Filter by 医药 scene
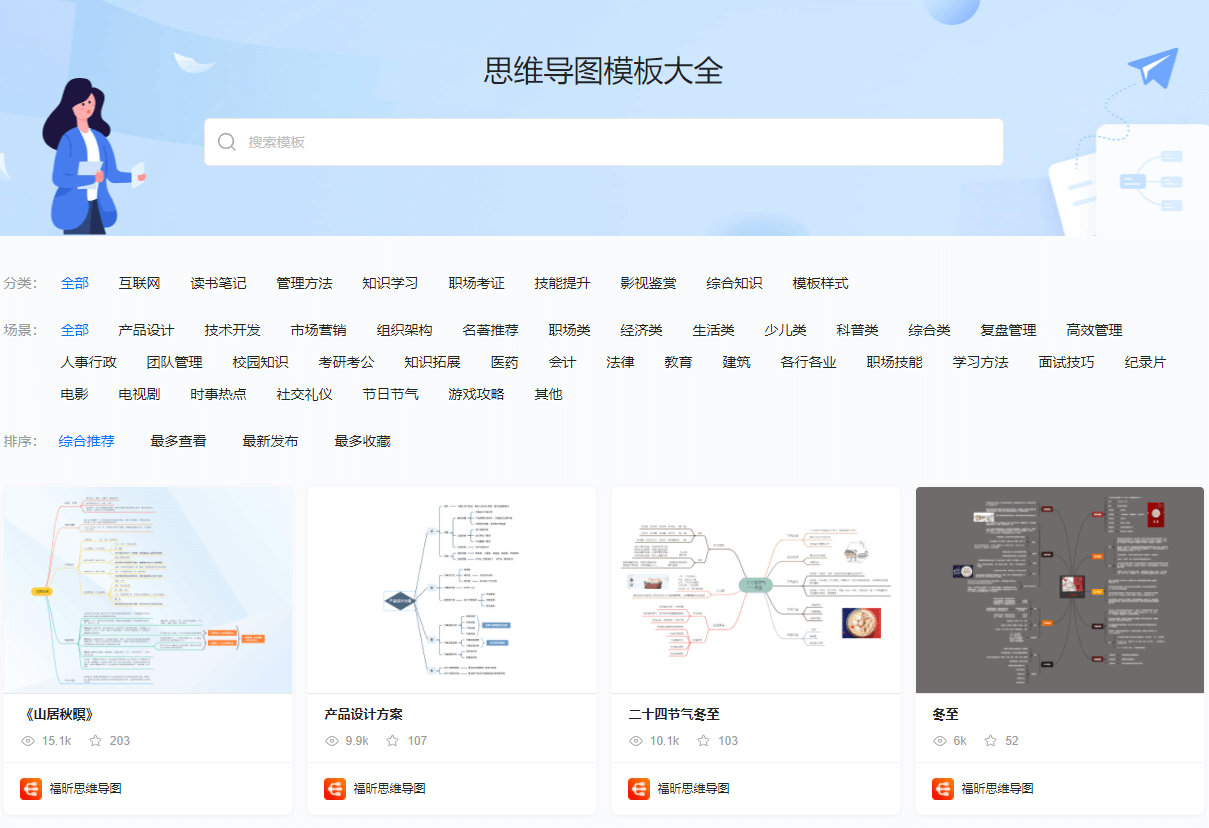 (x=504, y=362)
